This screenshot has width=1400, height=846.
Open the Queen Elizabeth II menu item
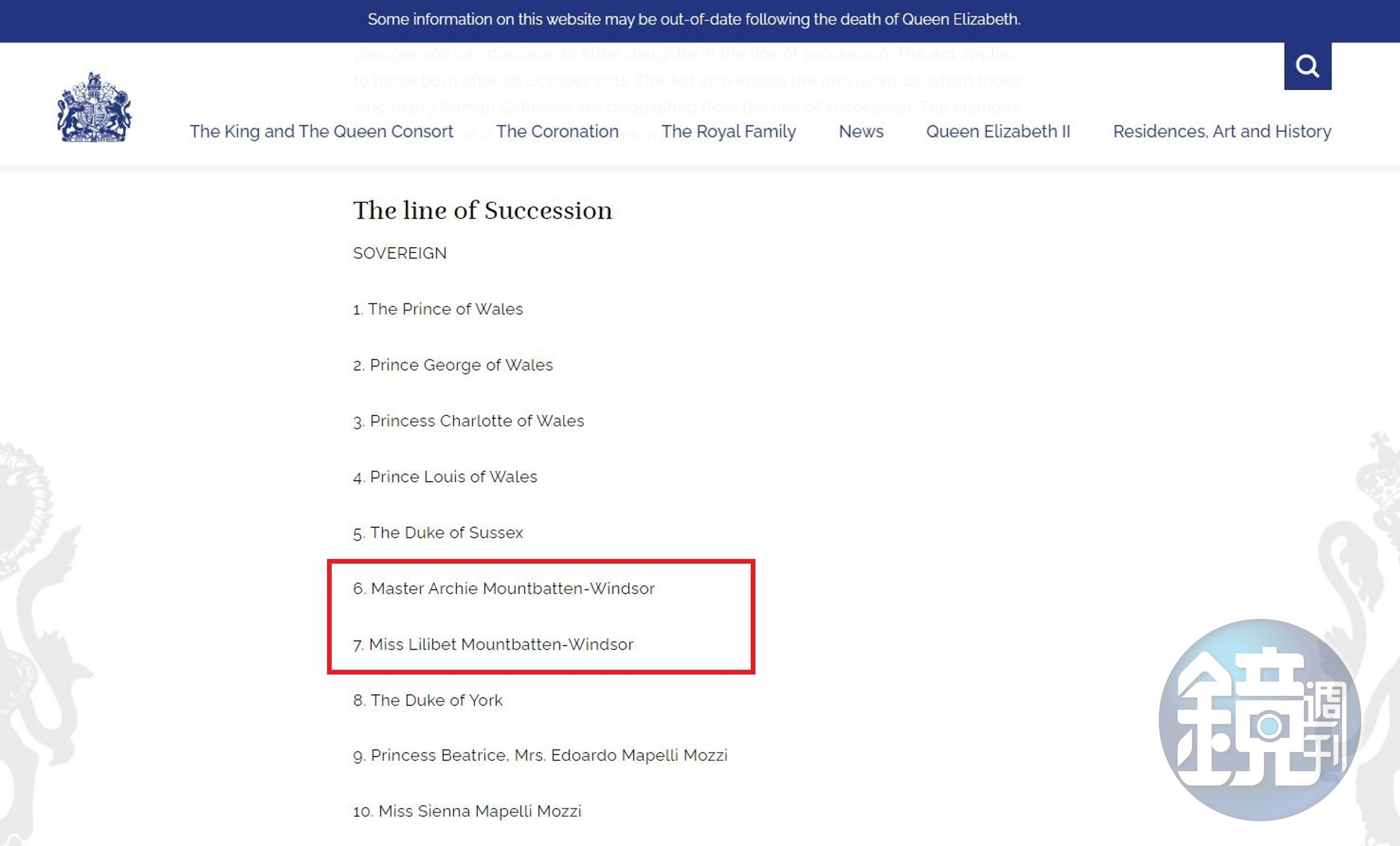[998, 131]
